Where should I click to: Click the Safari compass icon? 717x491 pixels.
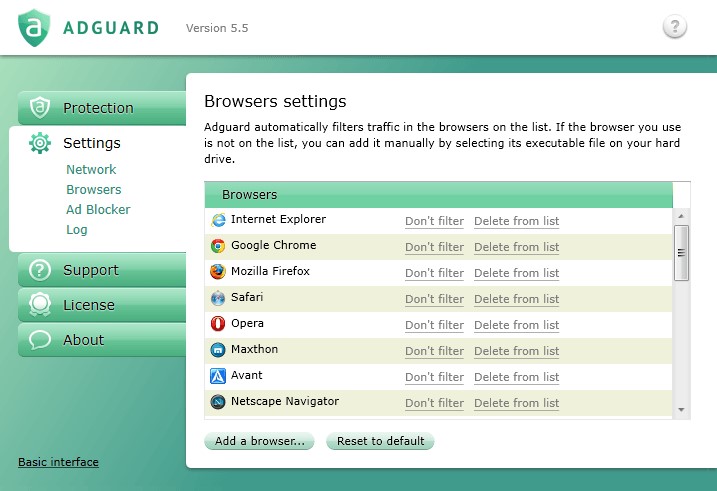point(218,298)
